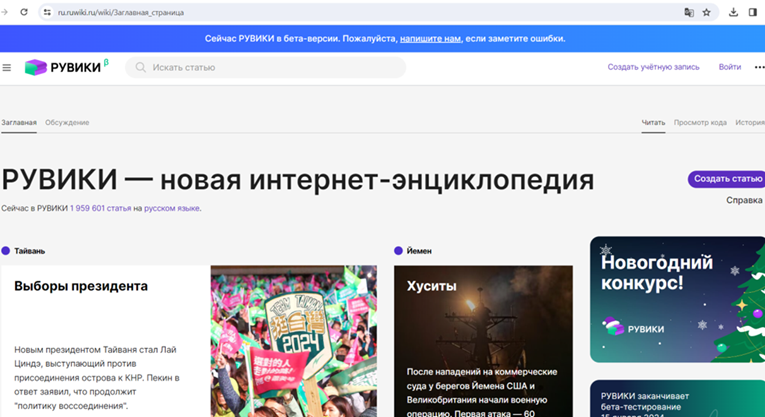Open the Хуситы article card
765x417 pixels.
[483, 341]
